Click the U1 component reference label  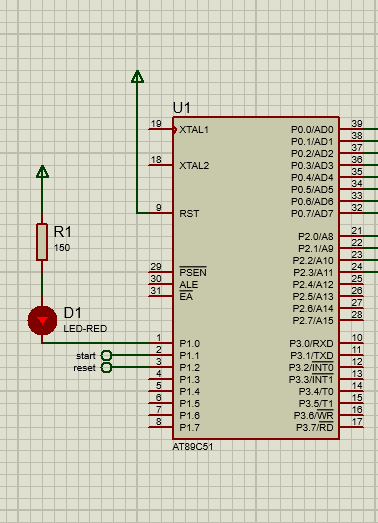(x=182, y=108)
